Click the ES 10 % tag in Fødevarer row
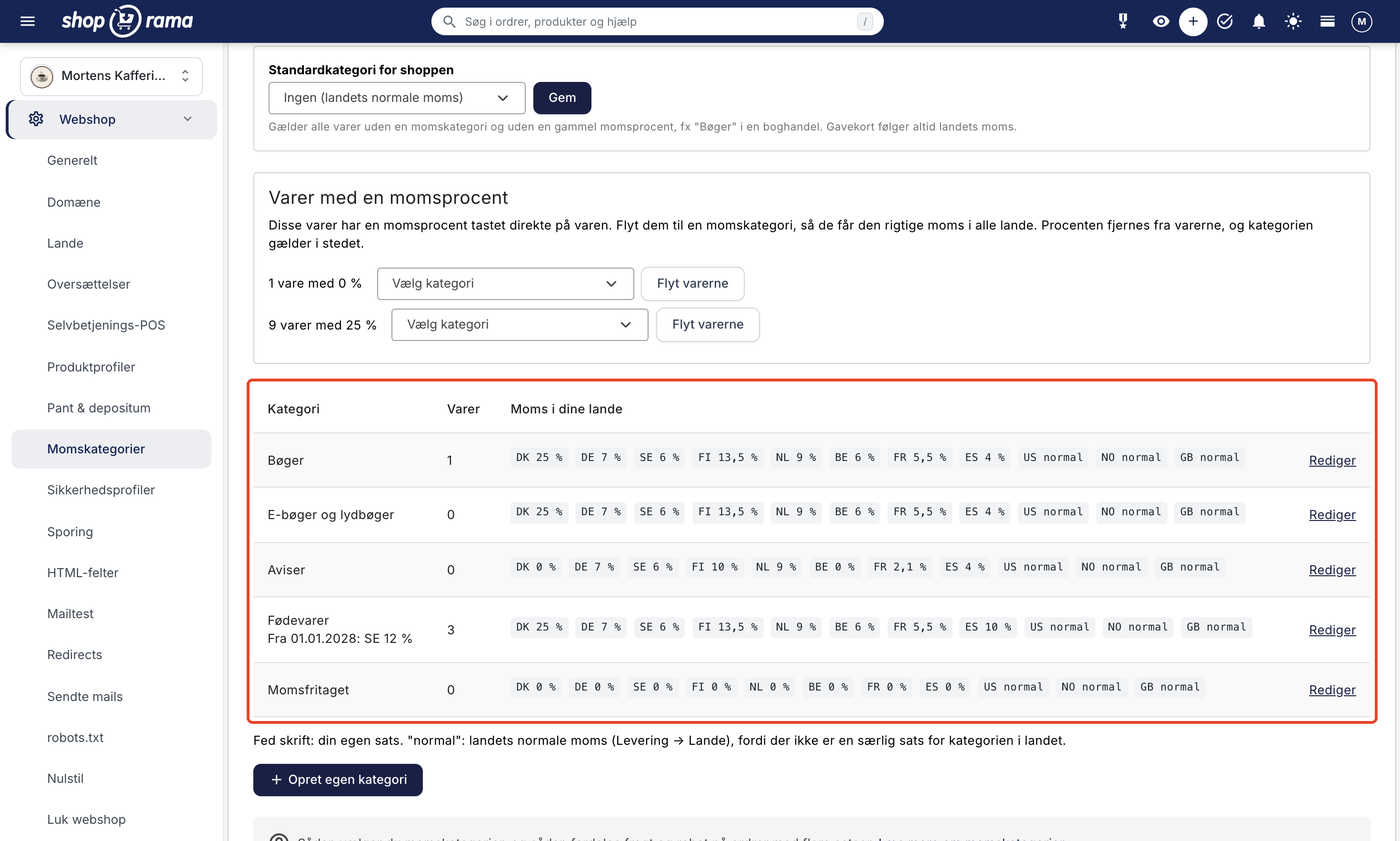This screenshot has width=1400, height=841. pos(989,627)
